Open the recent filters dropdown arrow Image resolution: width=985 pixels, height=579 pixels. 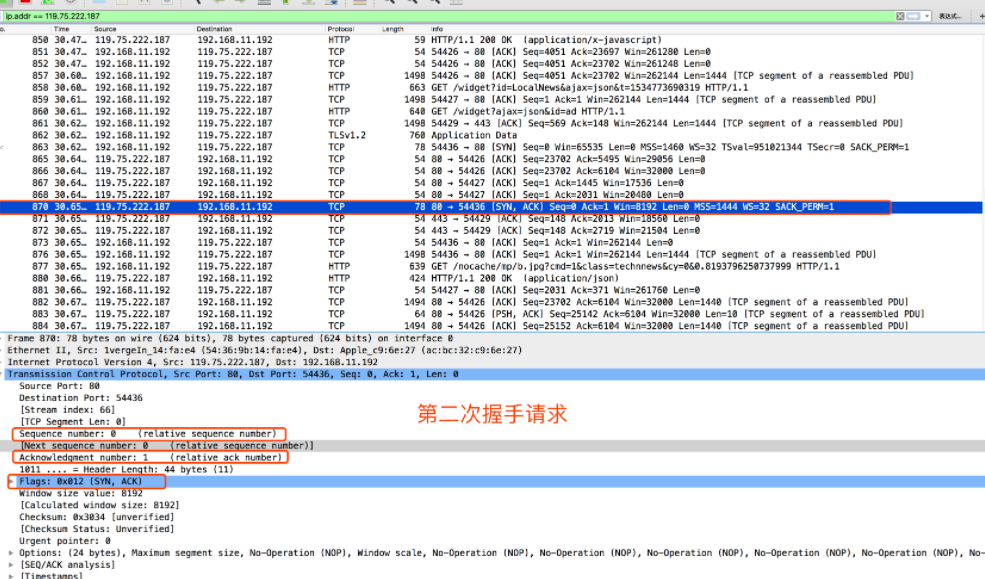coord(927,16)
